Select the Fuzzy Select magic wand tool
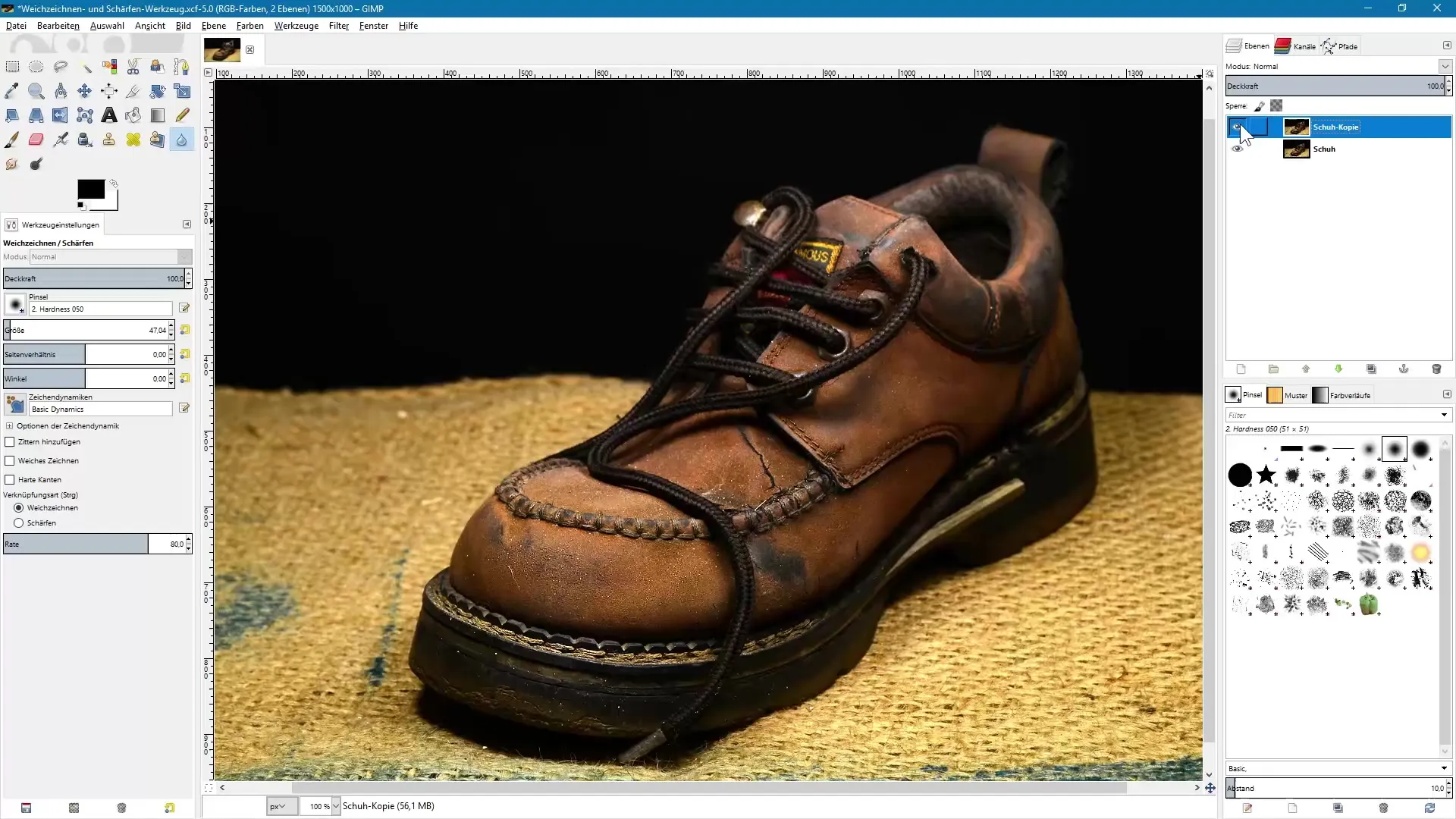The height and width of the screenshot is (819, 1456). [x=85, y=67]
